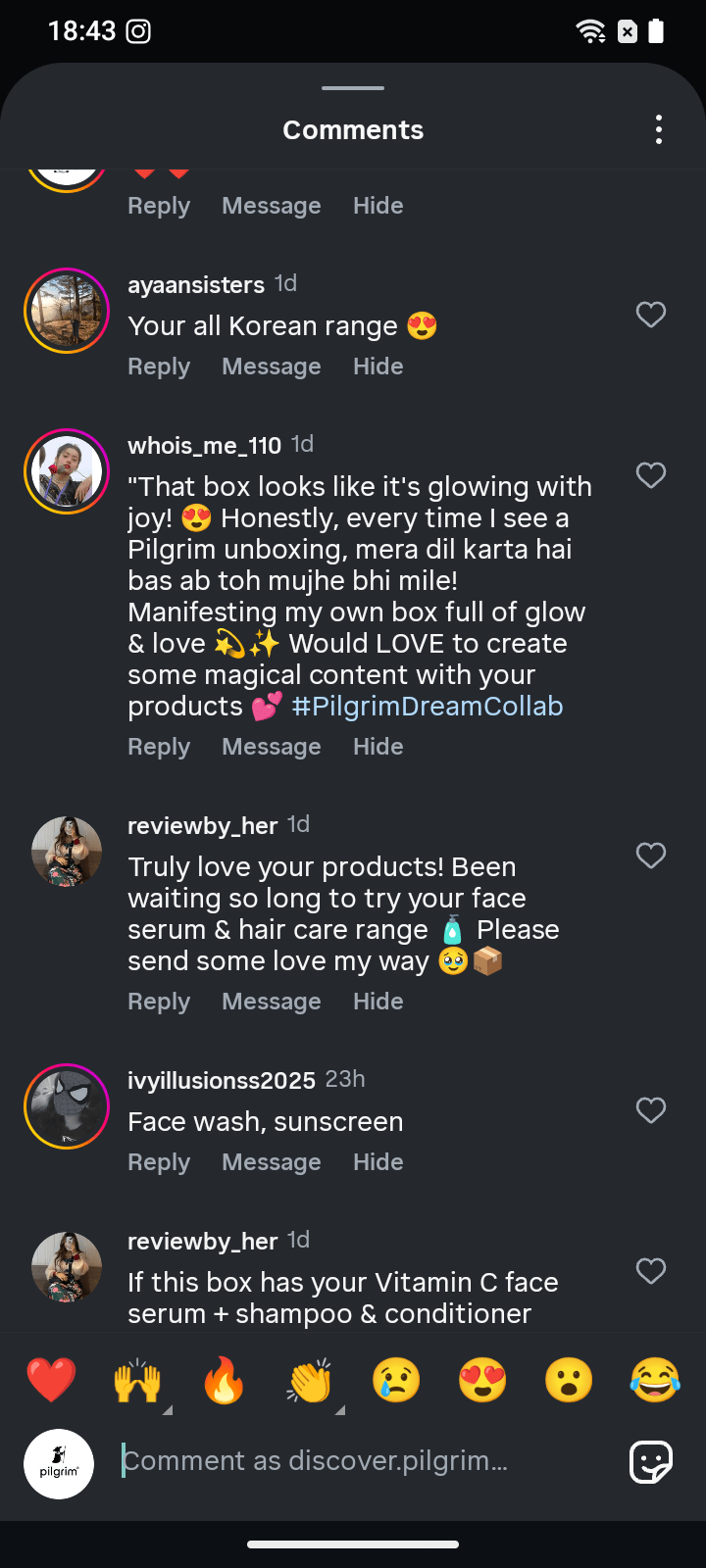Open the three-dot comments options menu
Viewport: 706px width, 1568px height.
(x=659, y=129)
